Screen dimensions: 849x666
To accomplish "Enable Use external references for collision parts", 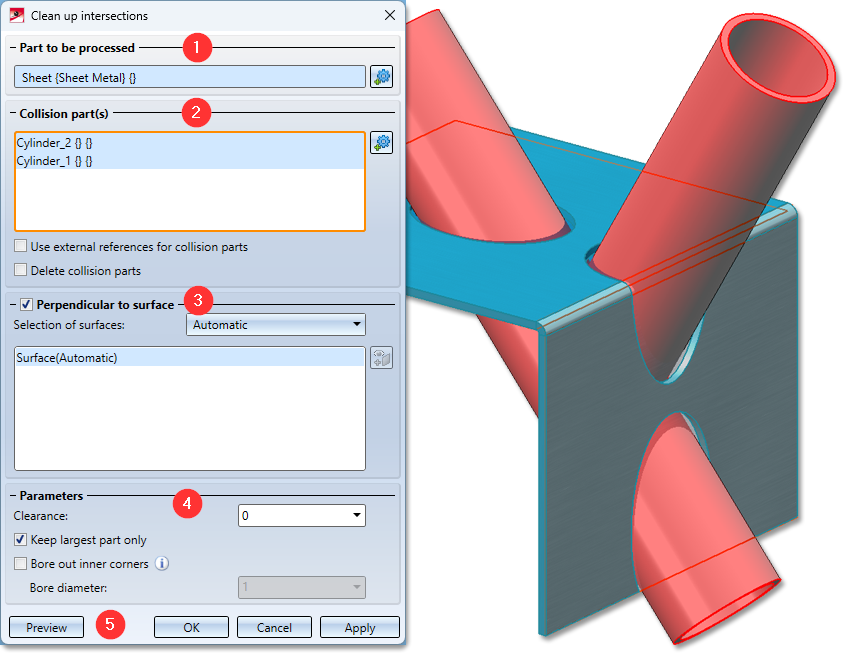I will (x=21, y=246).
